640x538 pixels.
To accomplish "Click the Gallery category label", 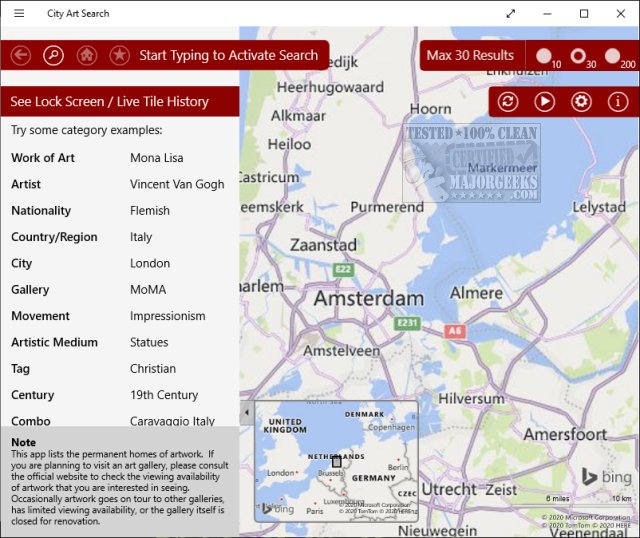I will [x=30, y=290].
